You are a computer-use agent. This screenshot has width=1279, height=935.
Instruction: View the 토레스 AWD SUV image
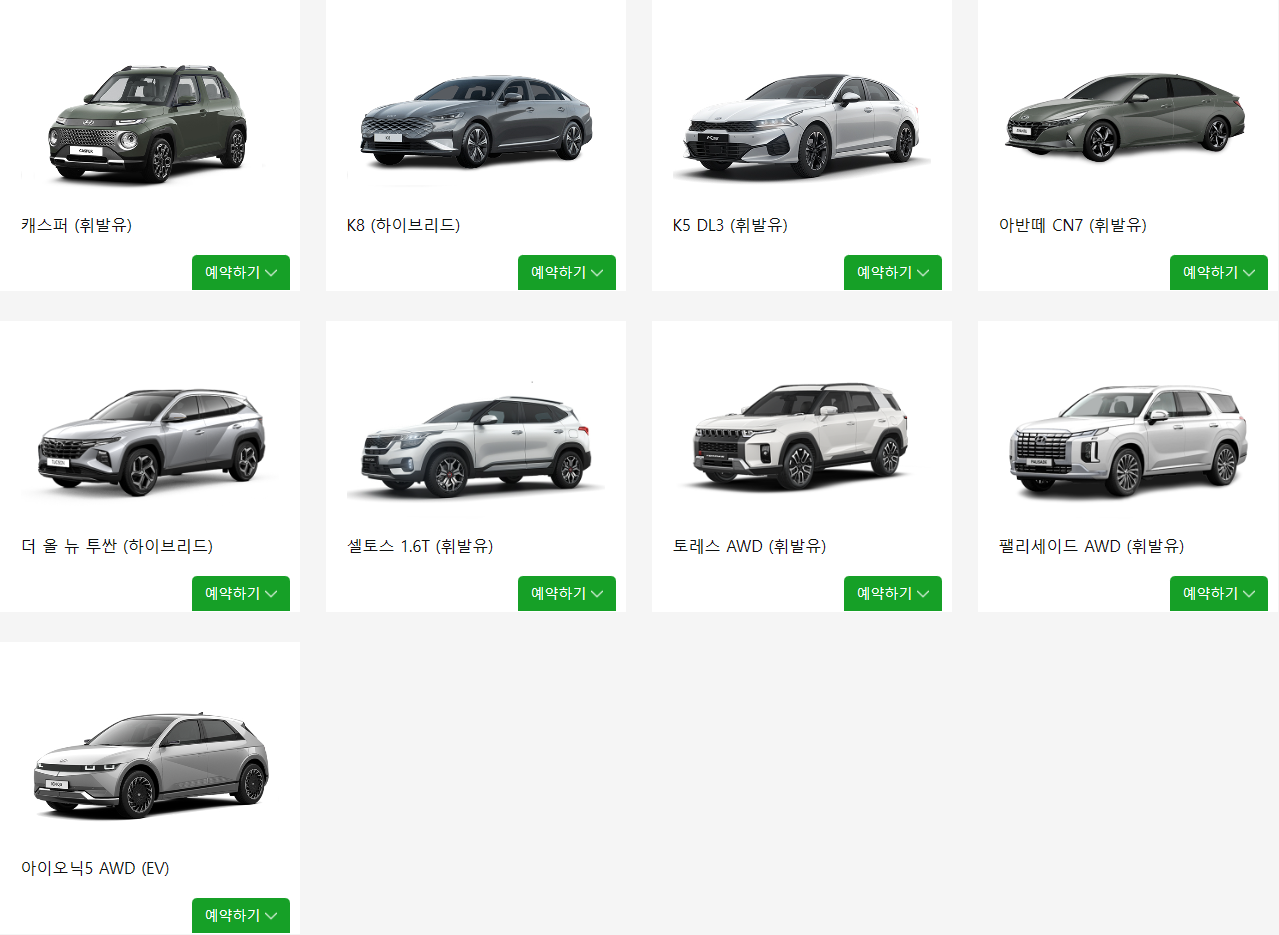pyautogui.click(x=801, y=436)
